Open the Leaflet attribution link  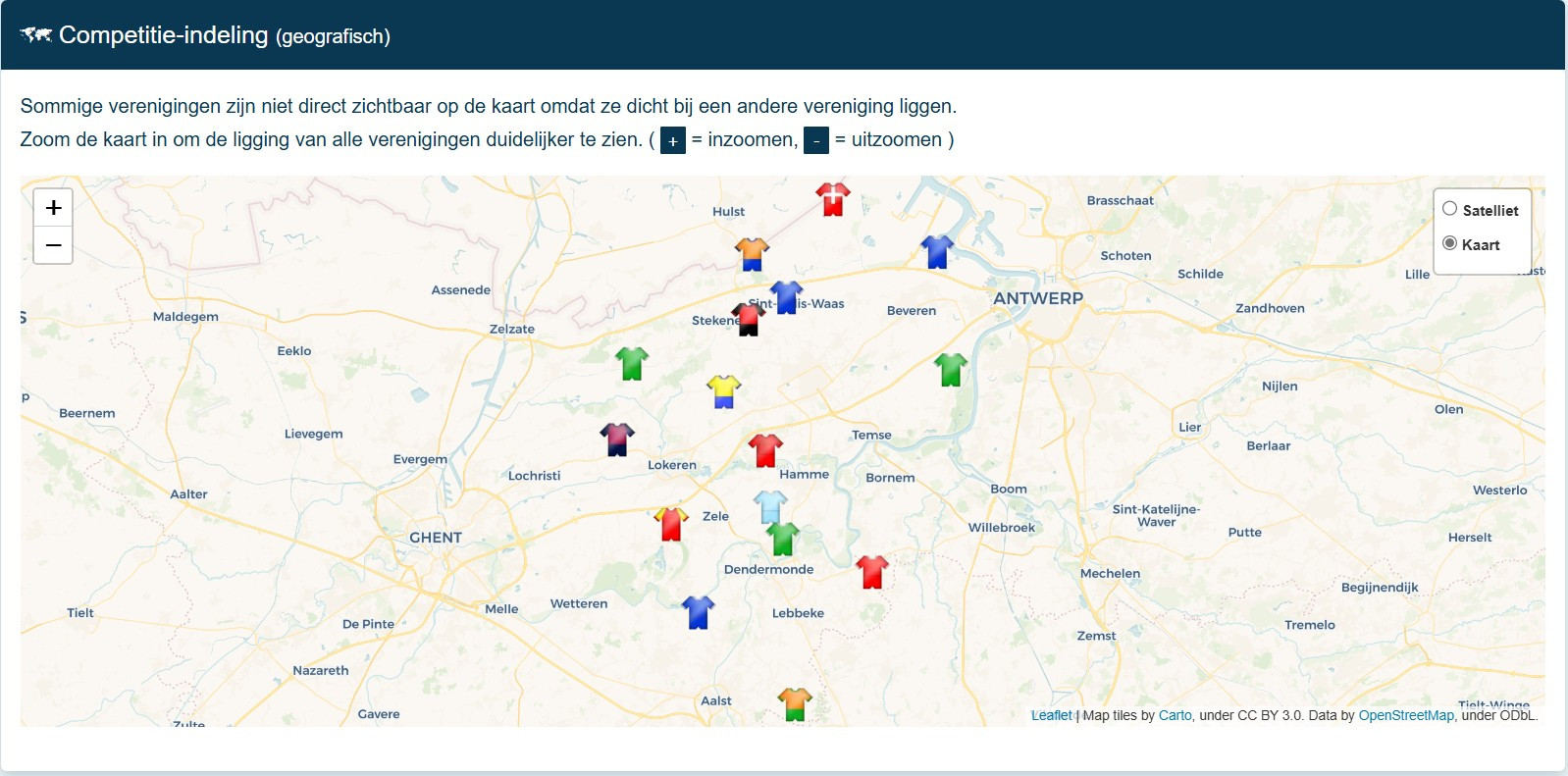tap(1051, 715)
